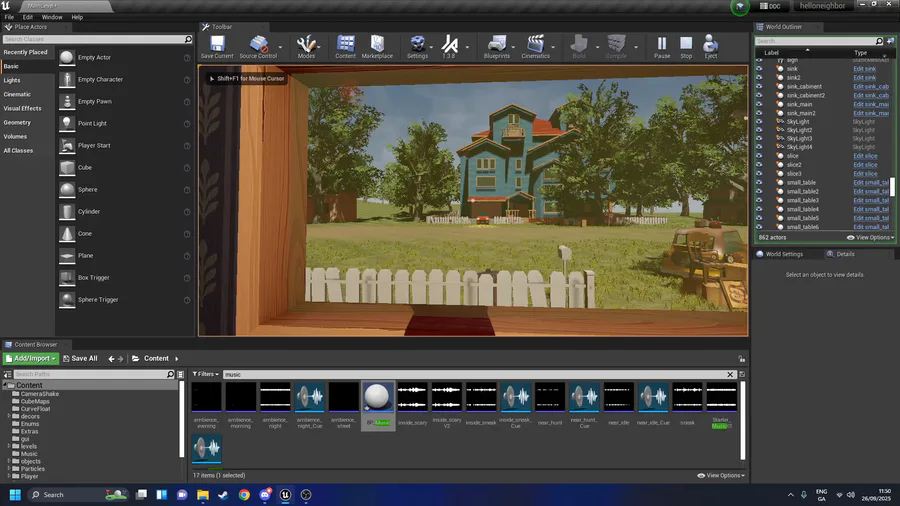Open the Edit menu
The height and width of the screenshot is (506, 900).
click(28, 17)
